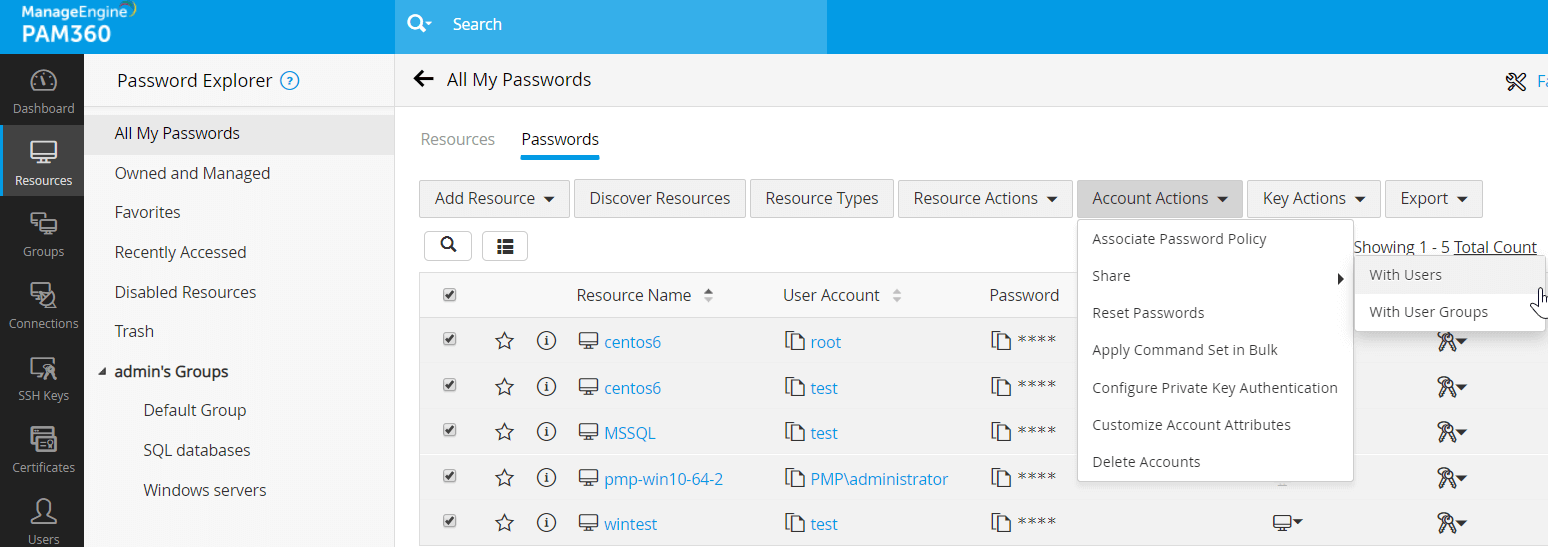Show info for the wintest resource
Viewport: 1548px width, 547px height.
546,524
